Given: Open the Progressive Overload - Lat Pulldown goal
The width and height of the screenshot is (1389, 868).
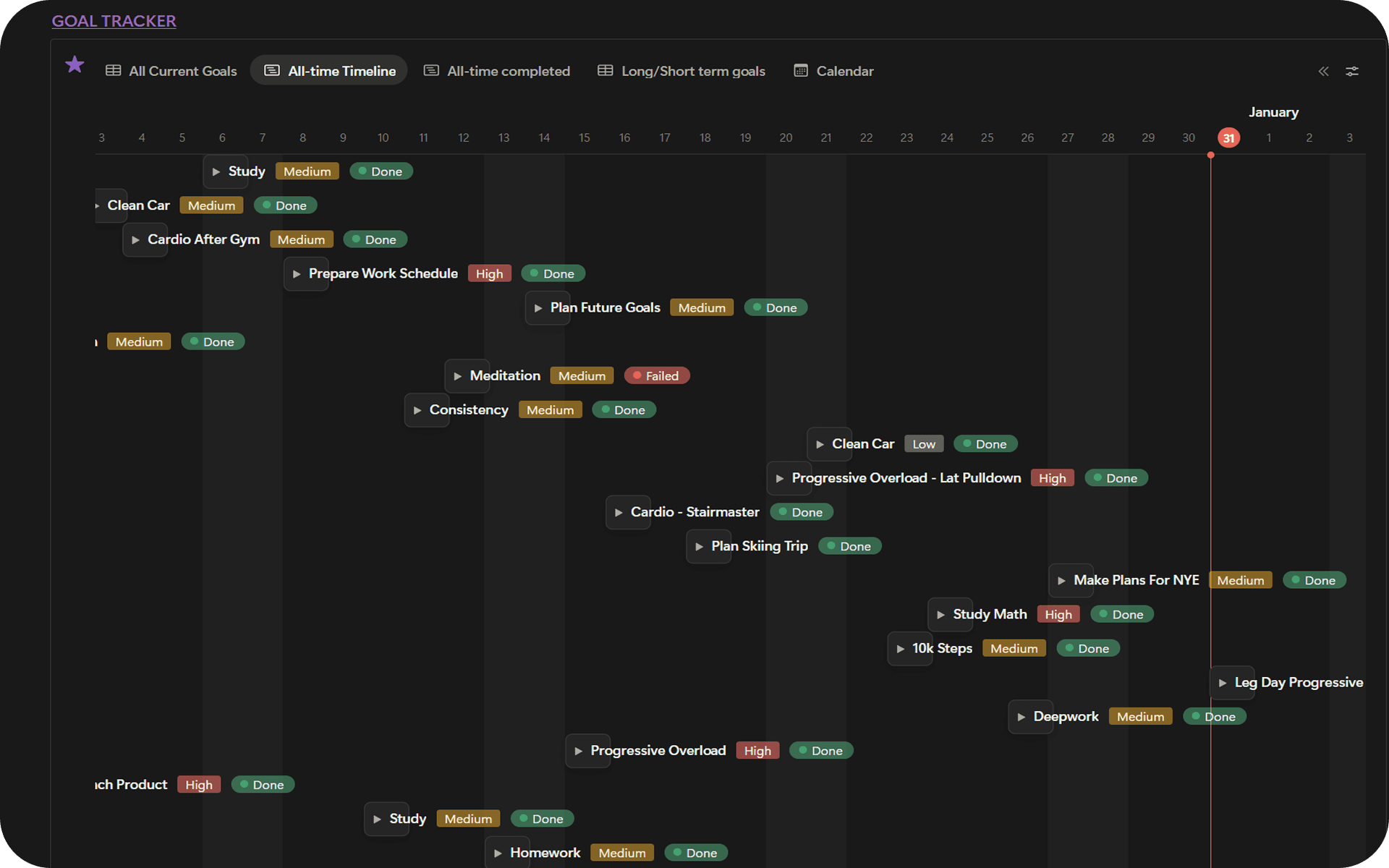Looking at the screenshot, I should click(906, 478).
